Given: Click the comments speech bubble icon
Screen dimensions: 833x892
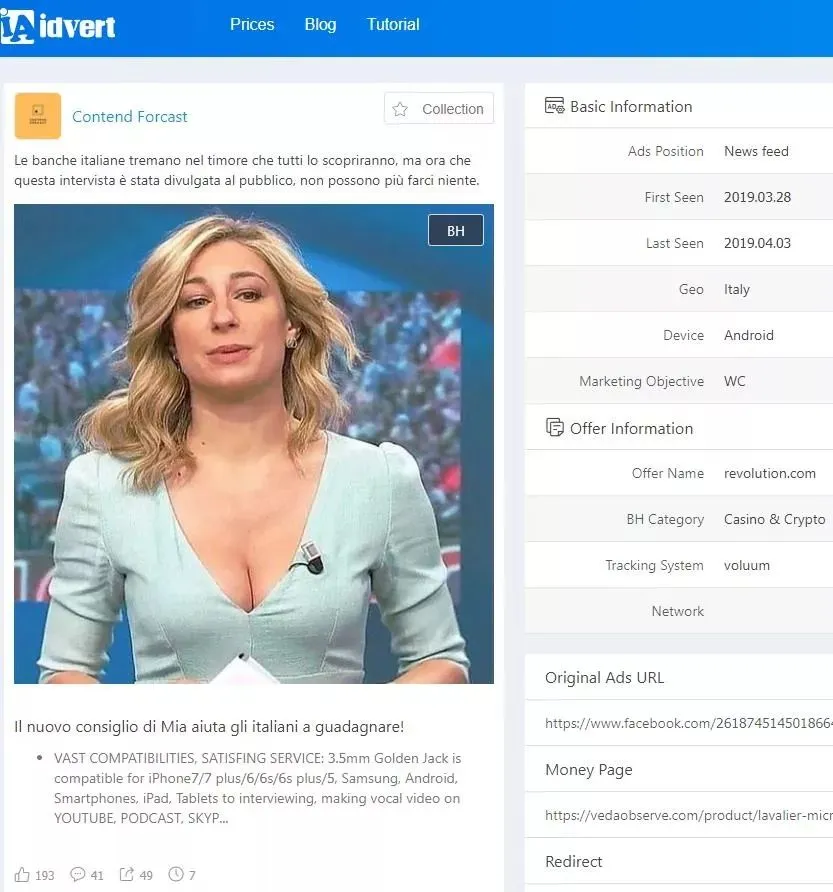Looking at the screenshot, I should [x=77, y=874].
